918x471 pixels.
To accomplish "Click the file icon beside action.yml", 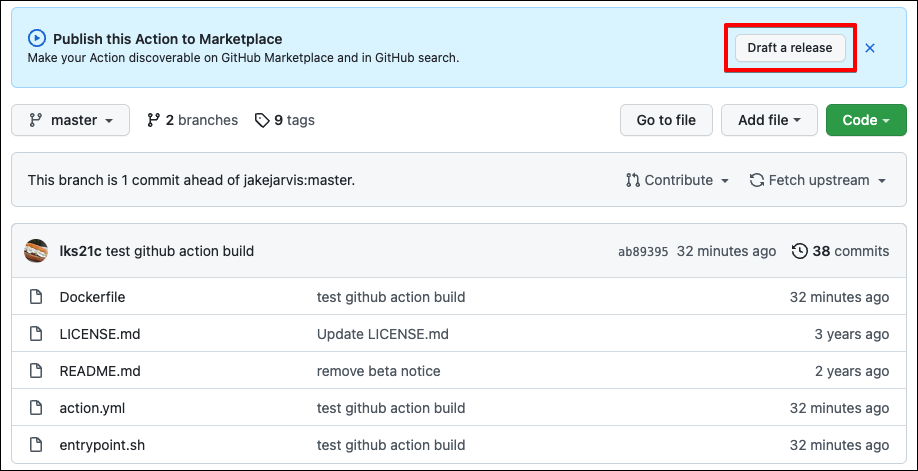I will [36, 408].
